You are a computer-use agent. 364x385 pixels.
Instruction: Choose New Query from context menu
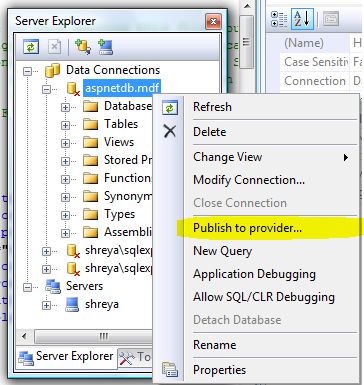[257, 251]
